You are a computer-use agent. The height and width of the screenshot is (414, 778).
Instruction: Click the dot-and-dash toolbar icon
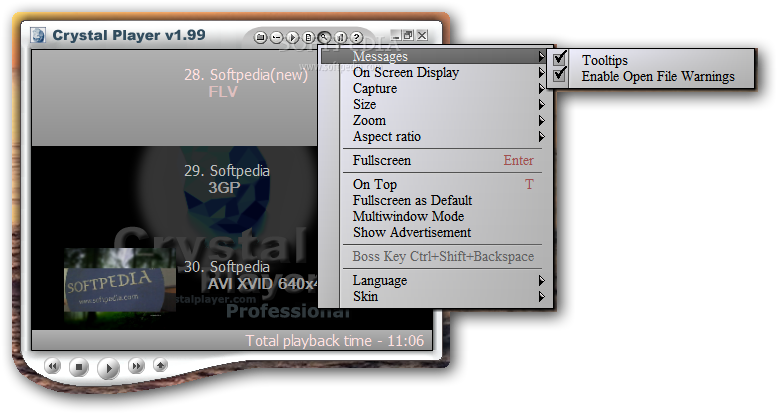point(276,37)
